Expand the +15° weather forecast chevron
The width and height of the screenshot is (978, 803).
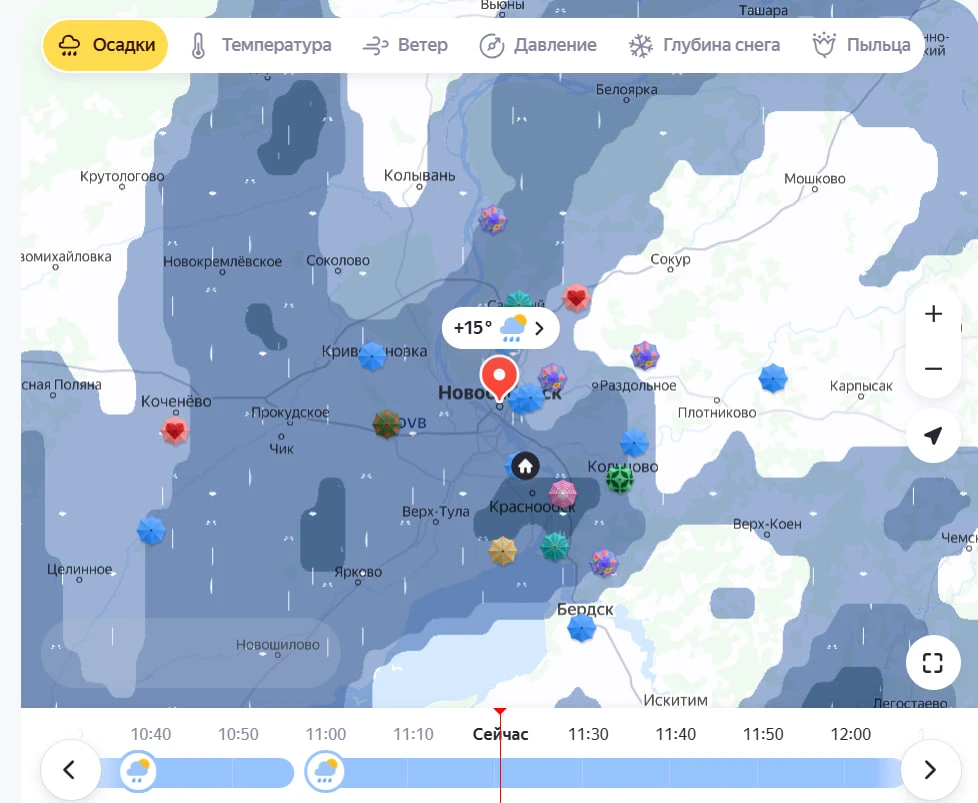pos(540,328)
